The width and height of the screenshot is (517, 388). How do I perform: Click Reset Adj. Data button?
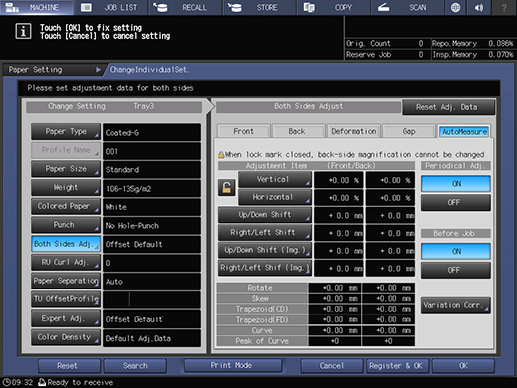pos(448,107)
